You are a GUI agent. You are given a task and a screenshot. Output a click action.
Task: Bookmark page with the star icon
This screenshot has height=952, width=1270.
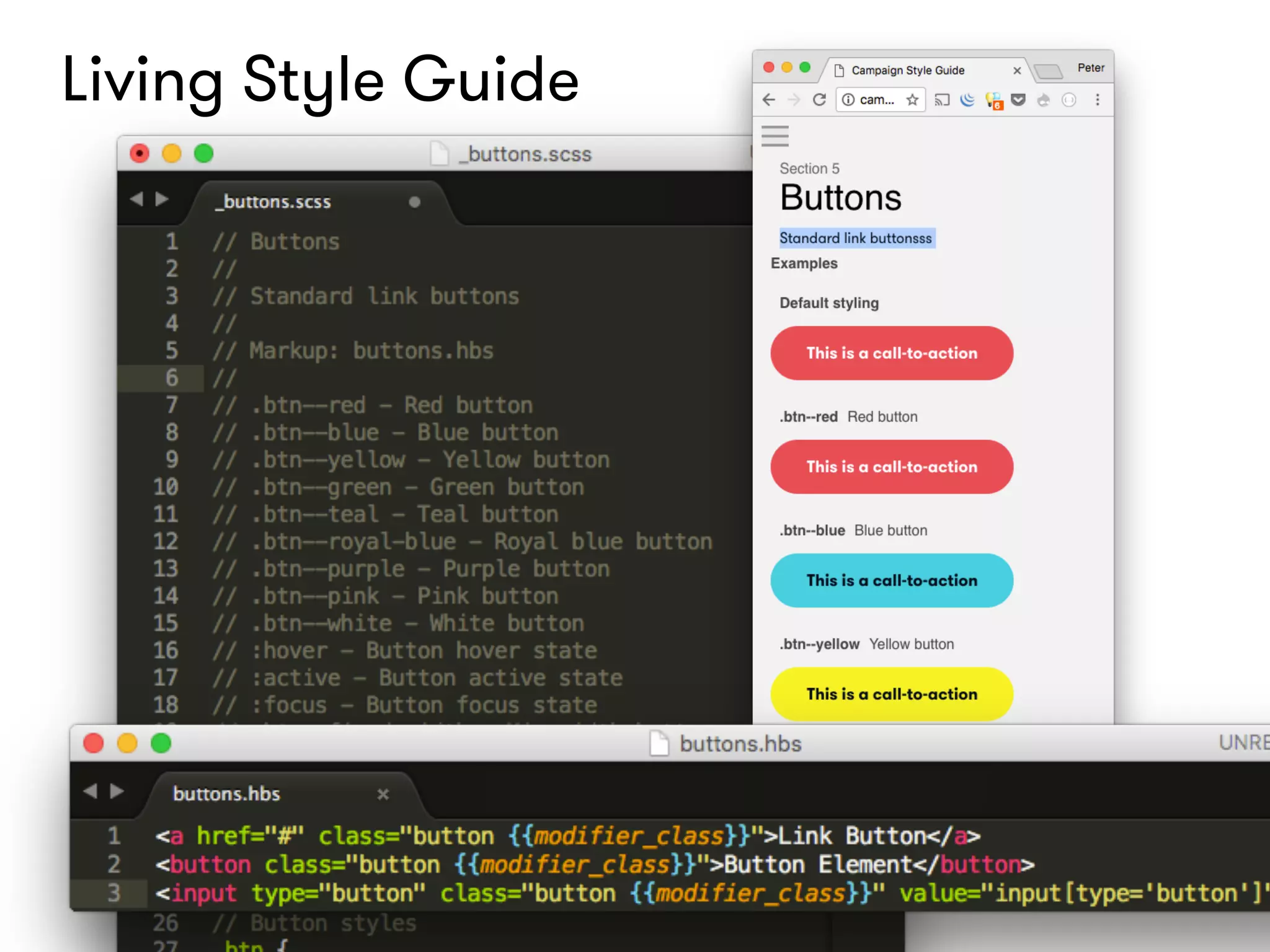coord(912,100)
